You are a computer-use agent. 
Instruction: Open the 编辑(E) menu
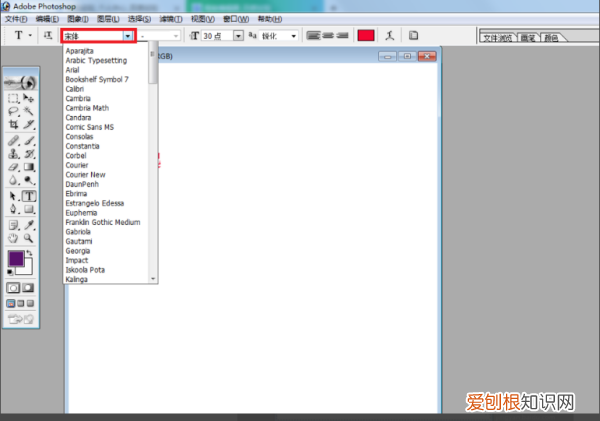[x=47, y=19]
